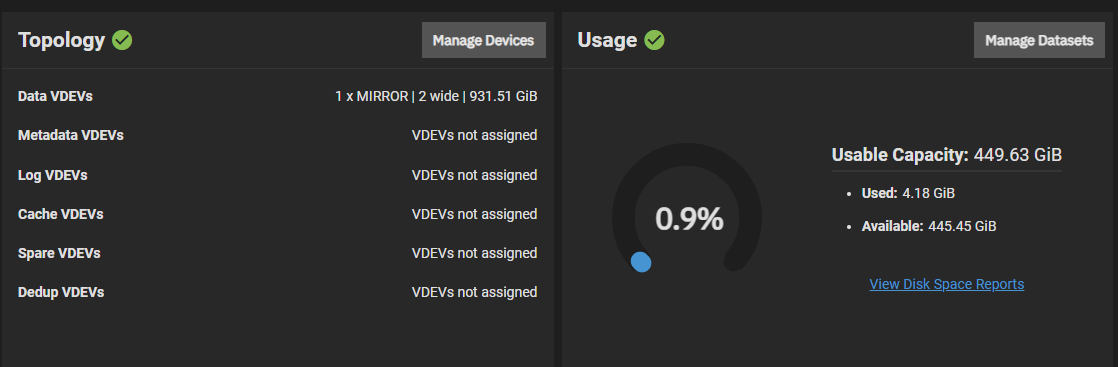Click the Usable Capacity 449.63 GiB text

947,155
